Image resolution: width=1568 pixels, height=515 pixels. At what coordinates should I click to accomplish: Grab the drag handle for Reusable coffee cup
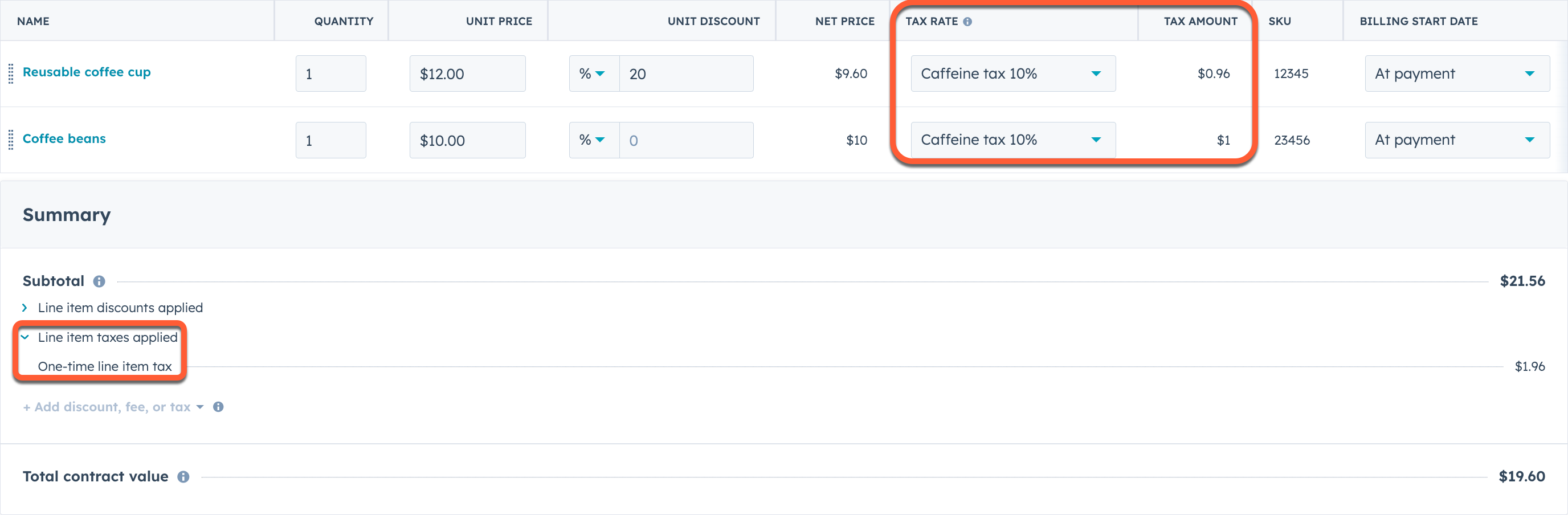(x=10, y=73)
